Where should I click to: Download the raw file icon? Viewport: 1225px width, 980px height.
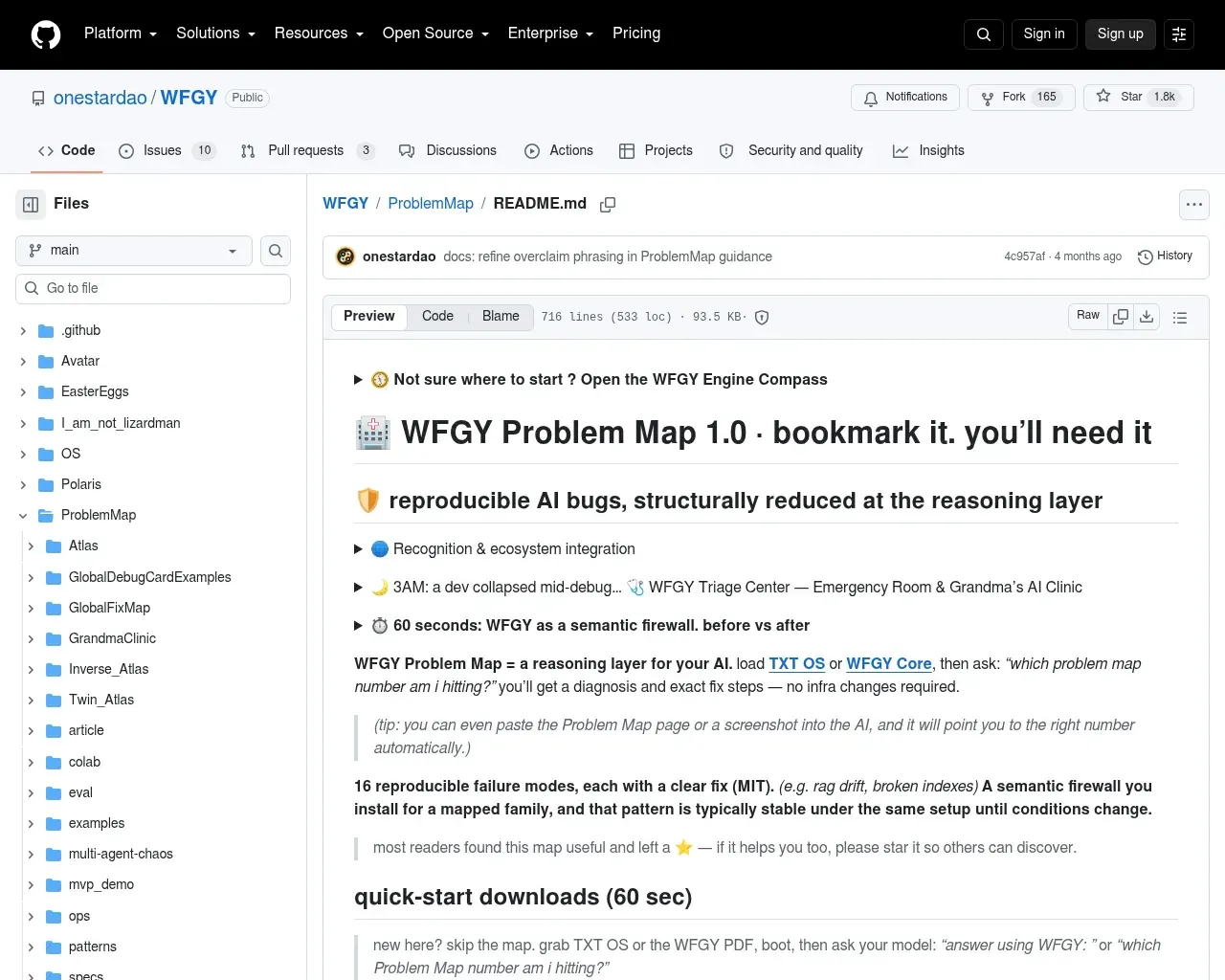[x=1147, y=316]
